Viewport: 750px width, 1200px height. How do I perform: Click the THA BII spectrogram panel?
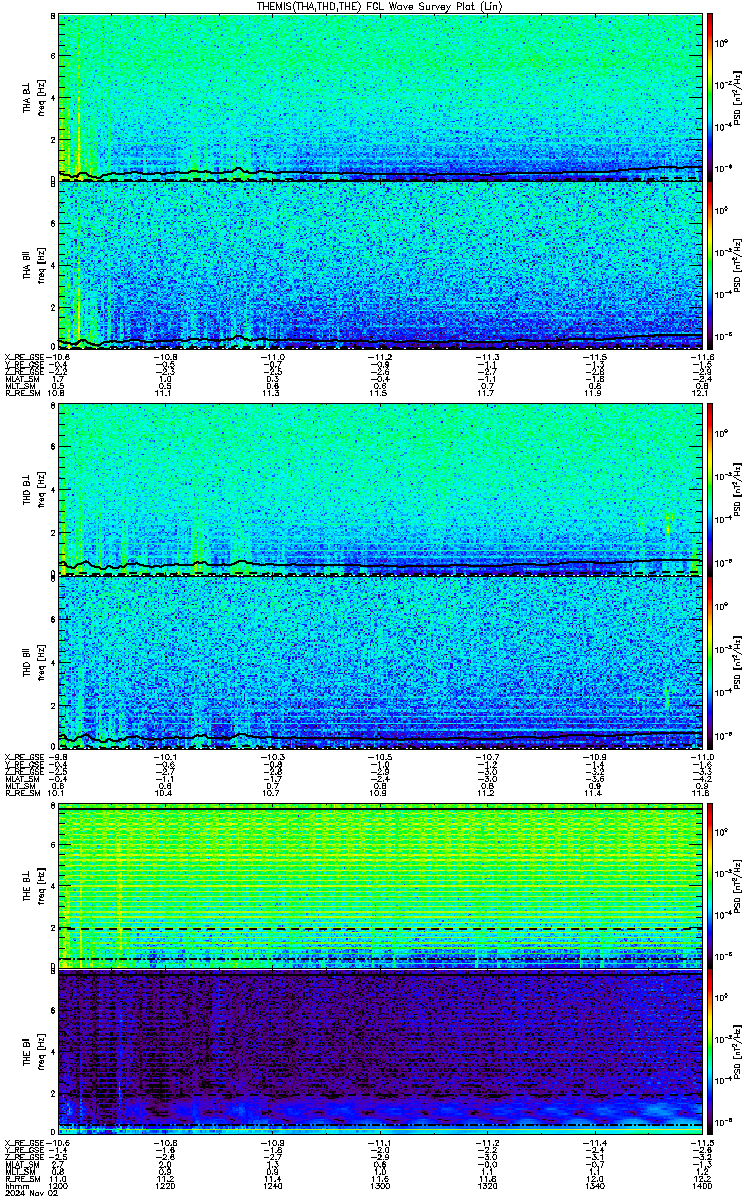[x=381, y=266]
